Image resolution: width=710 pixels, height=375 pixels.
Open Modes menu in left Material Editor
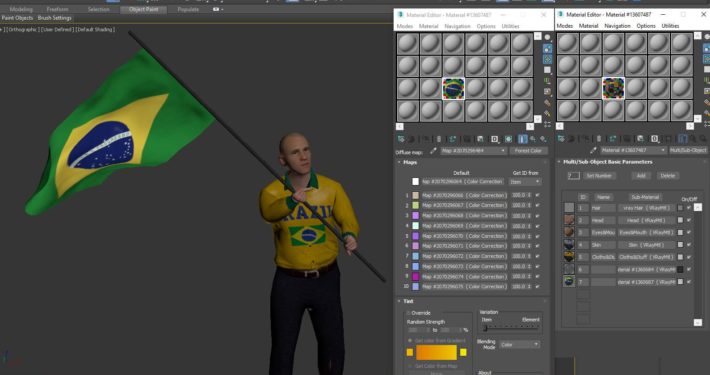[x=404, y=26]
